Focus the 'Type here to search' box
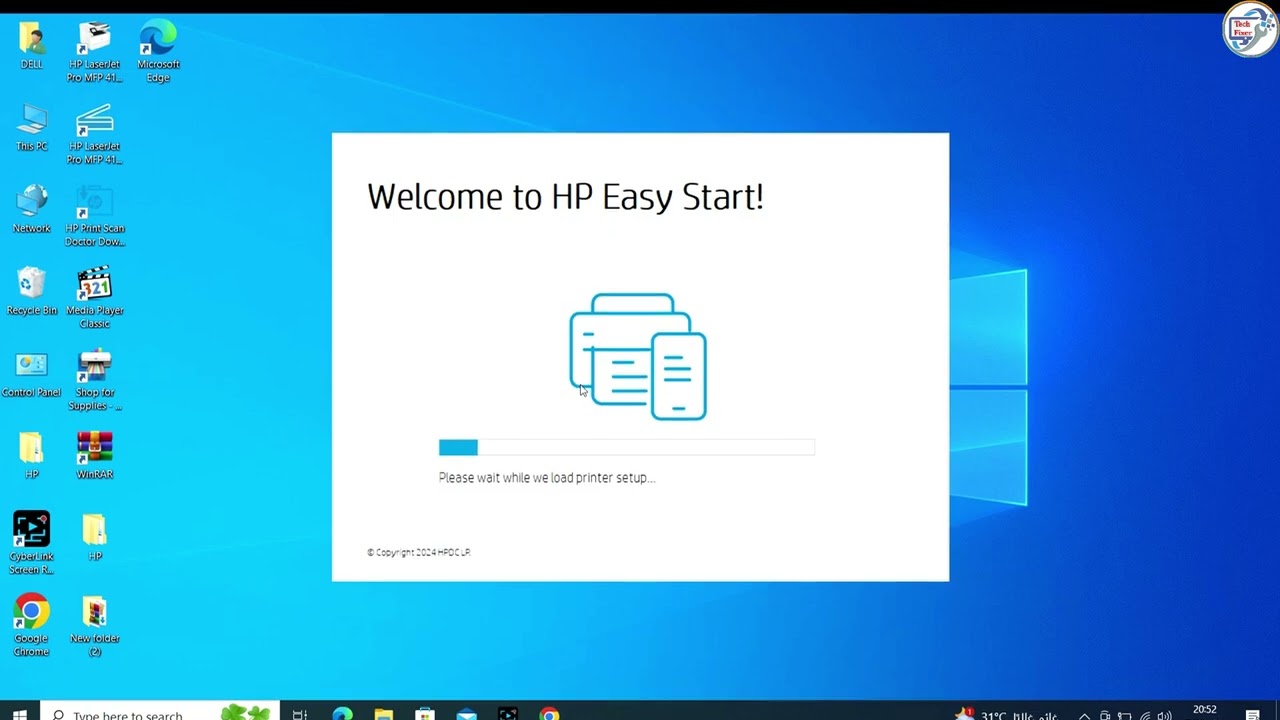The height and width of the screenshot is (720, 1280). (160, 712)
